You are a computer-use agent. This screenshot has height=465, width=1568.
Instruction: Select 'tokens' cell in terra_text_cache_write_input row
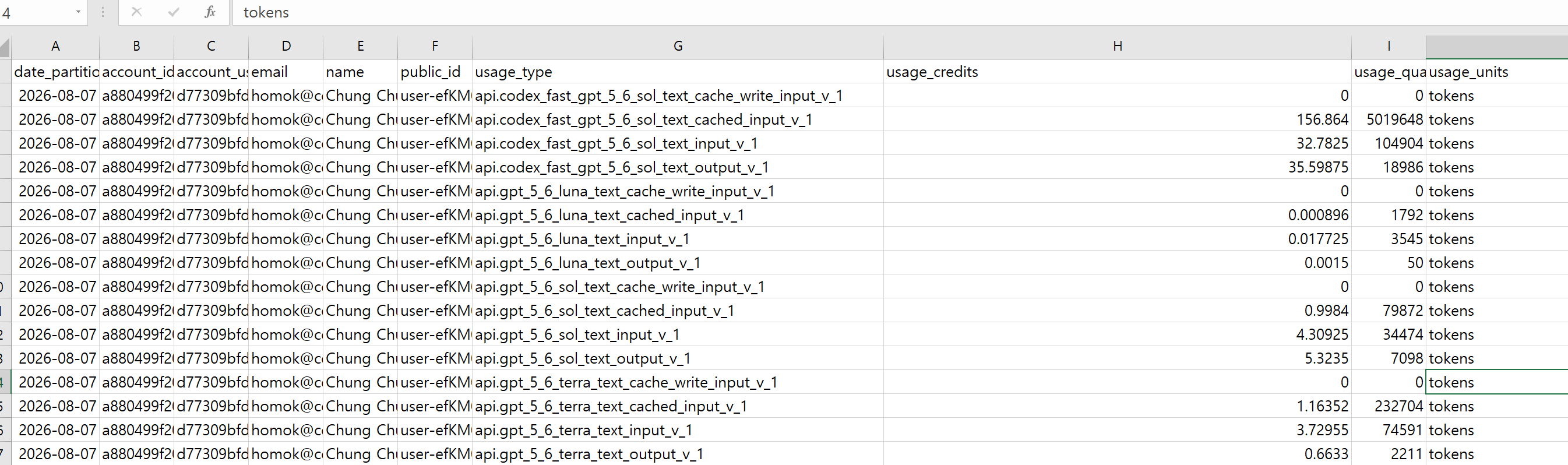pyautogui.click(x=1497, y=382)
